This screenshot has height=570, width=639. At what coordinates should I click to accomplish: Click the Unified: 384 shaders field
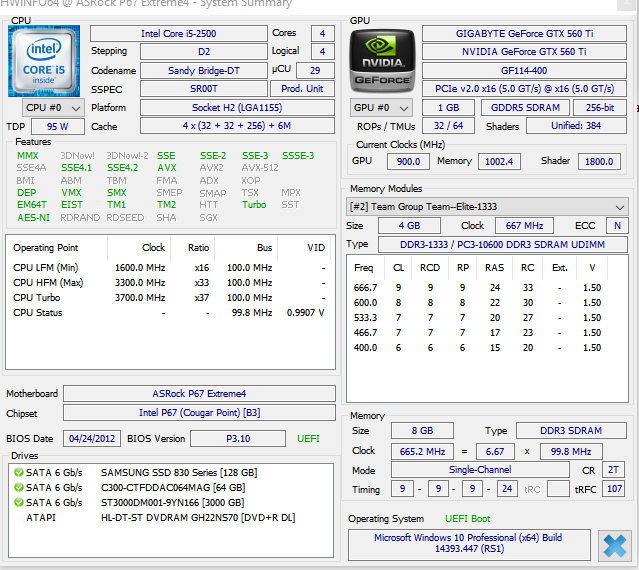[576, 125]
